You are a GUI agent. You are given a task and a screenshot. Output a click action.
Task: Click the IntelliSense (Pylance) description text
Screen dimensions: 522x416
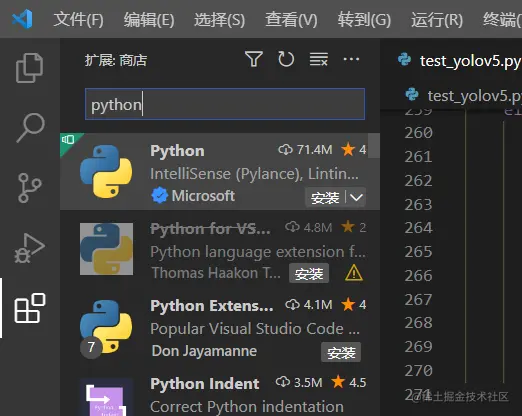[255, 174]
